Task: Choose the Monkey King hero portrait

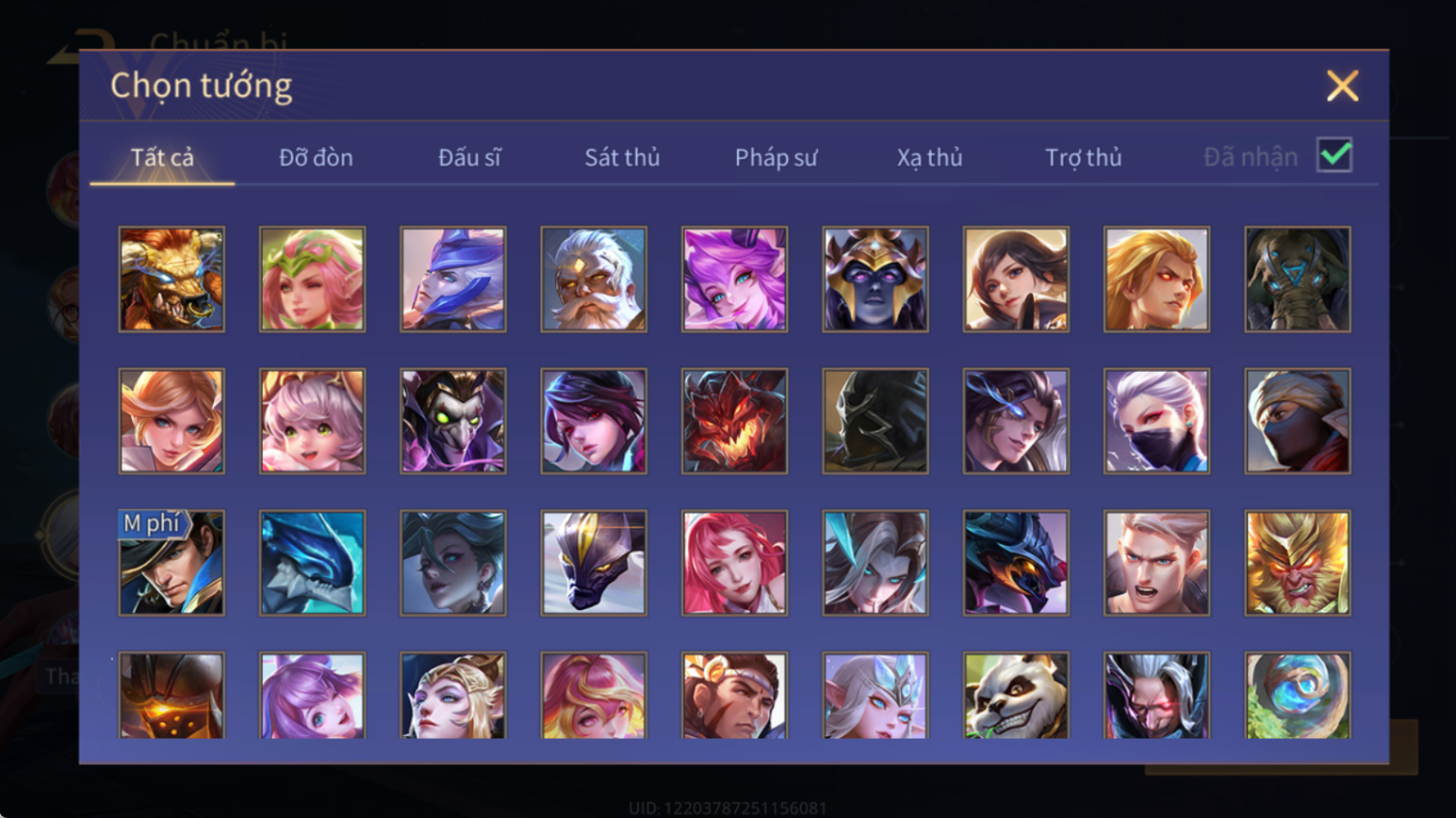Action: coord(1297,563)
